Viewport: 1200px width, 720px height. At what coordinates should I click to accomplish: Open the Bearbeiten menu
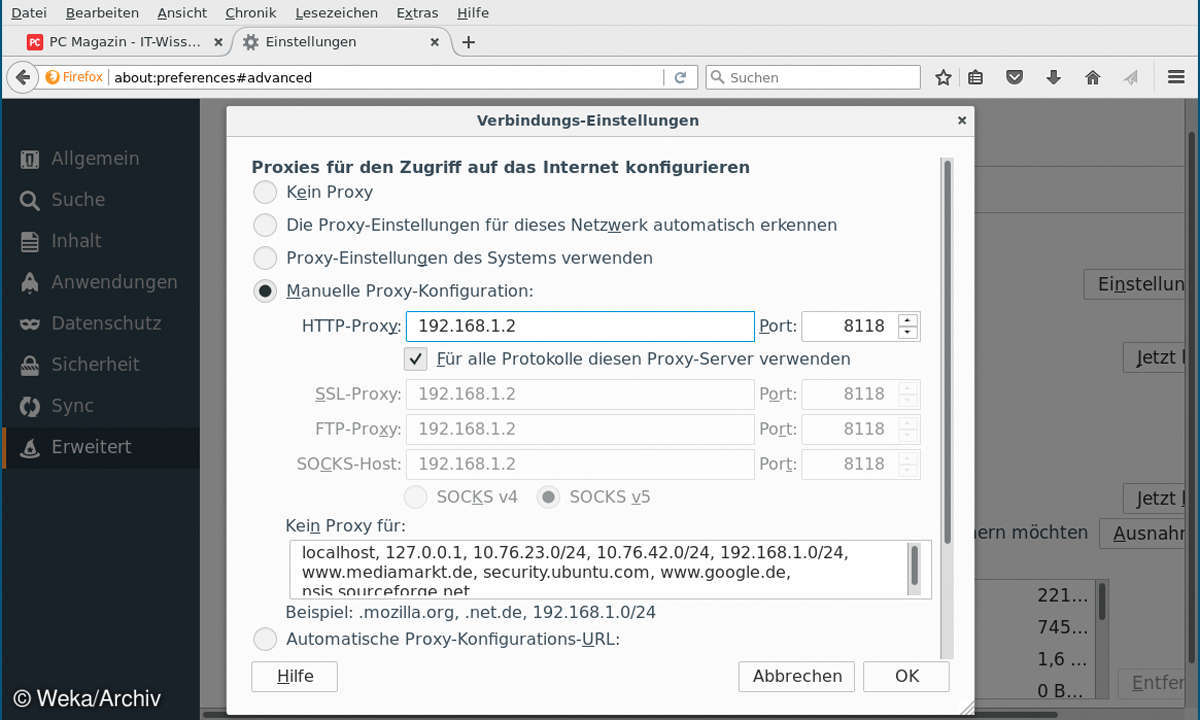pos(102,13)
